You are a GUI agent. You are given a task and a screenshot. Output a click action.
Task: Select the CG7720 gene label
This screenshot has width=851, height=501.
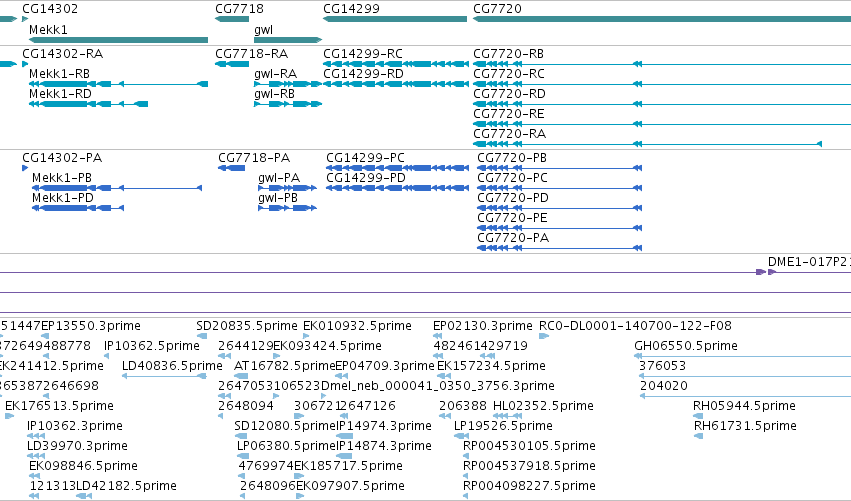coord(497,9)
